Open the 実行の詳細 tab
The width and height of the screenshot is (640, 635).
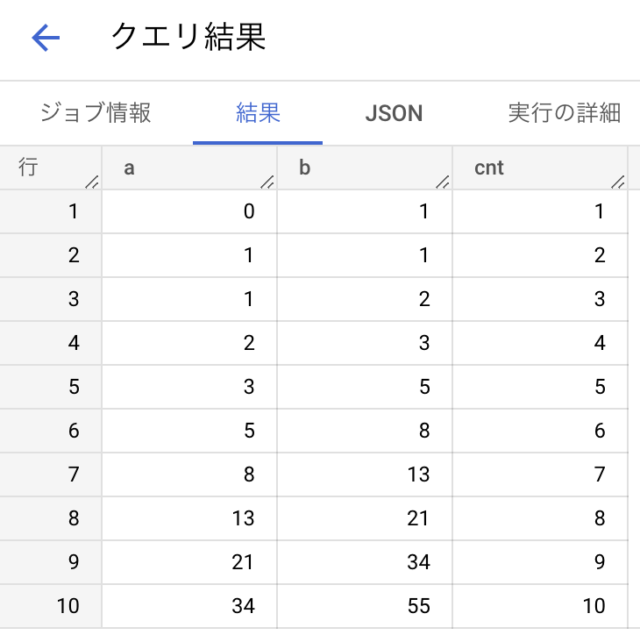click(x=564, y=113)
